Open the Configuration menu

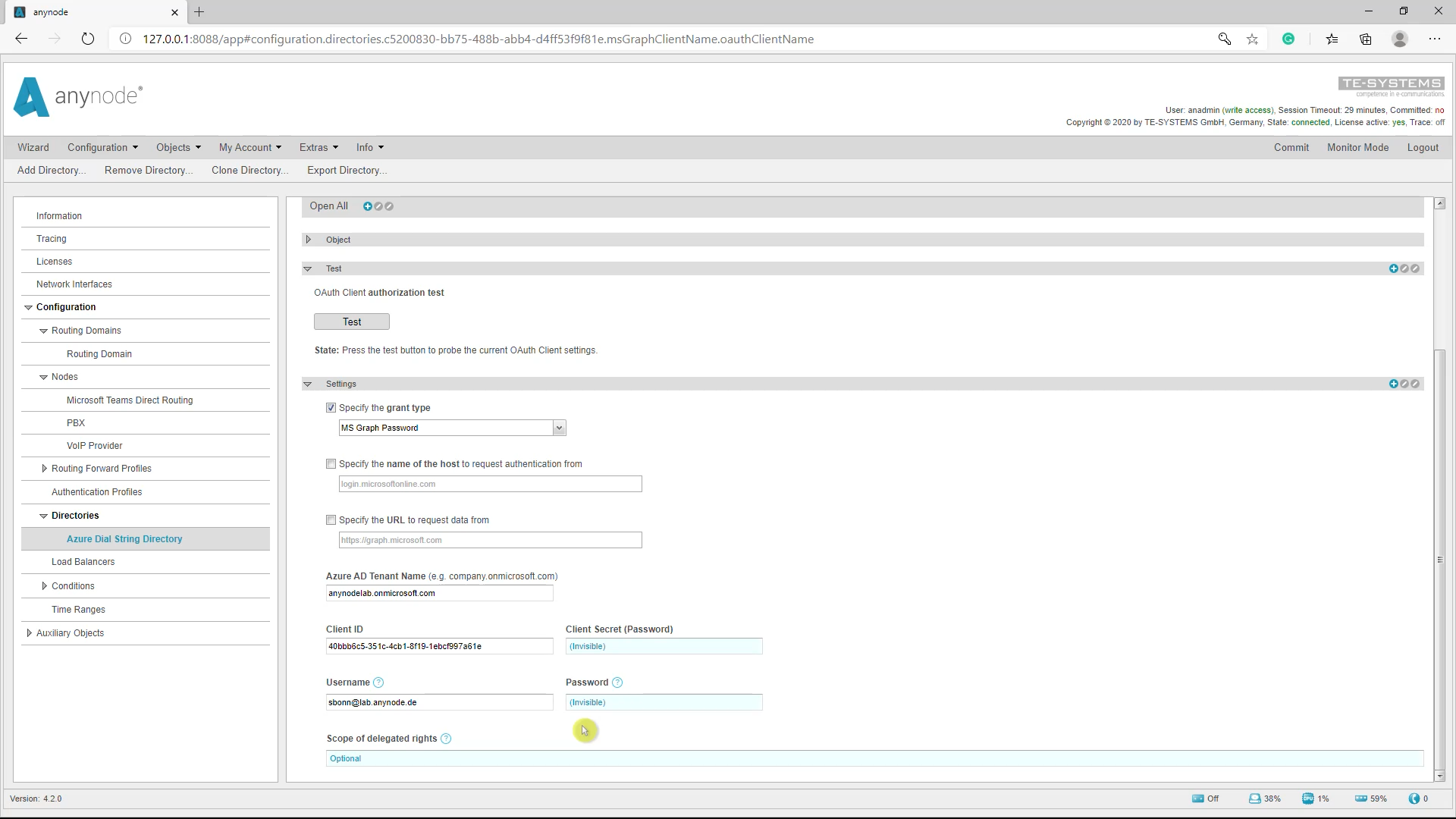[102, 147]
